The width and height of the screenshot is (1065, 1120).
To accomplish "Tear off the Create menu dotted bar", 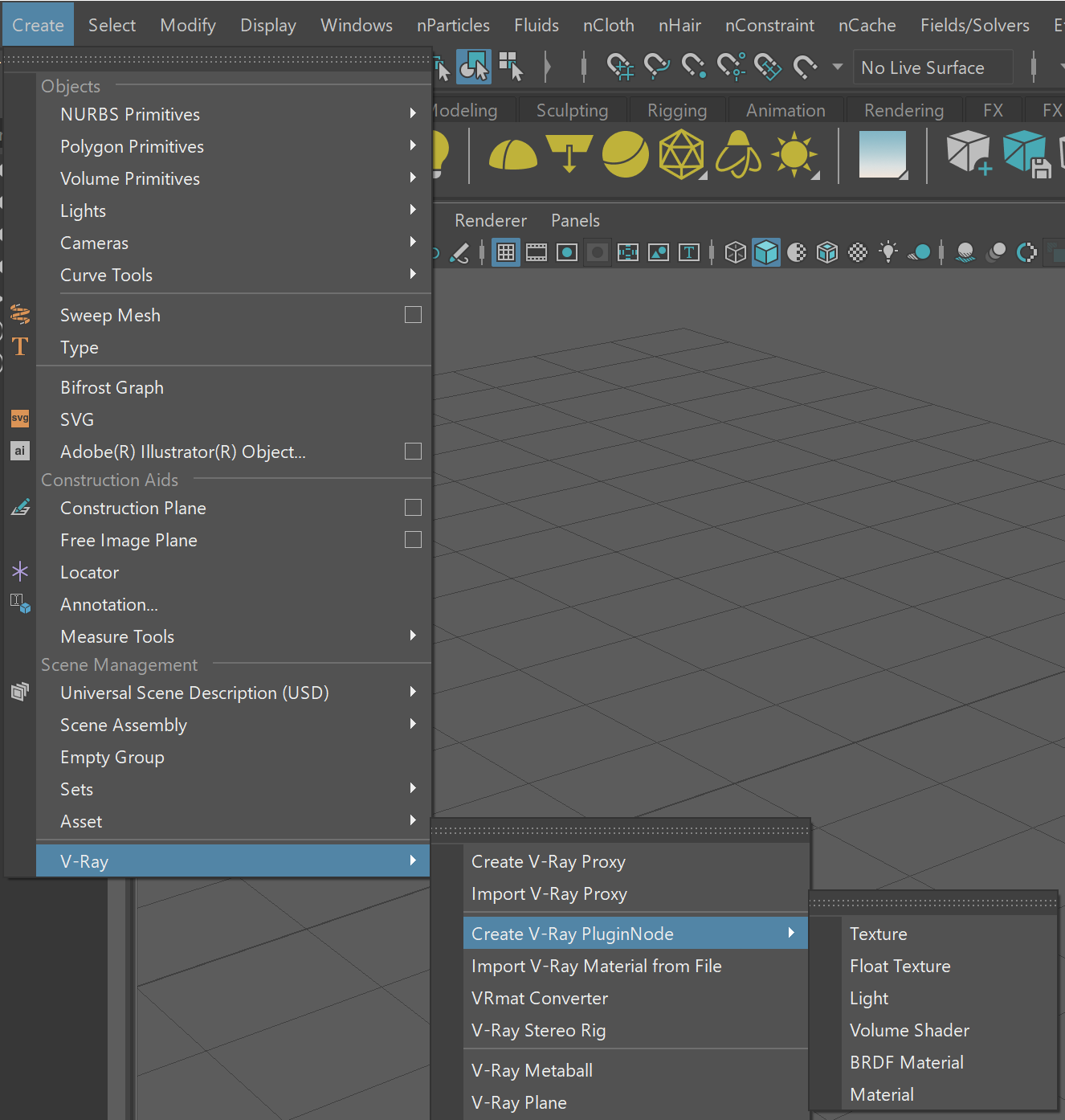I will [217, 59].
